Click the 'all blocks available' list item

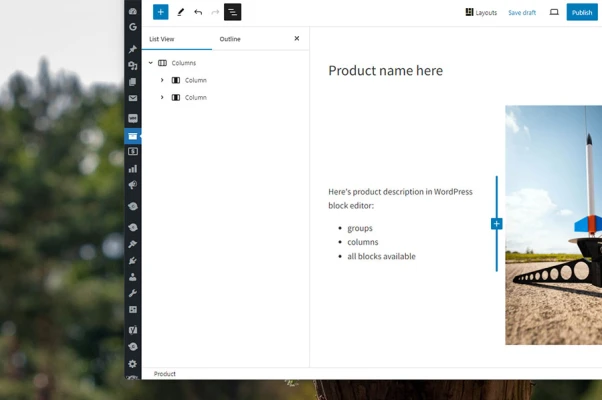[x=381, y=256]
